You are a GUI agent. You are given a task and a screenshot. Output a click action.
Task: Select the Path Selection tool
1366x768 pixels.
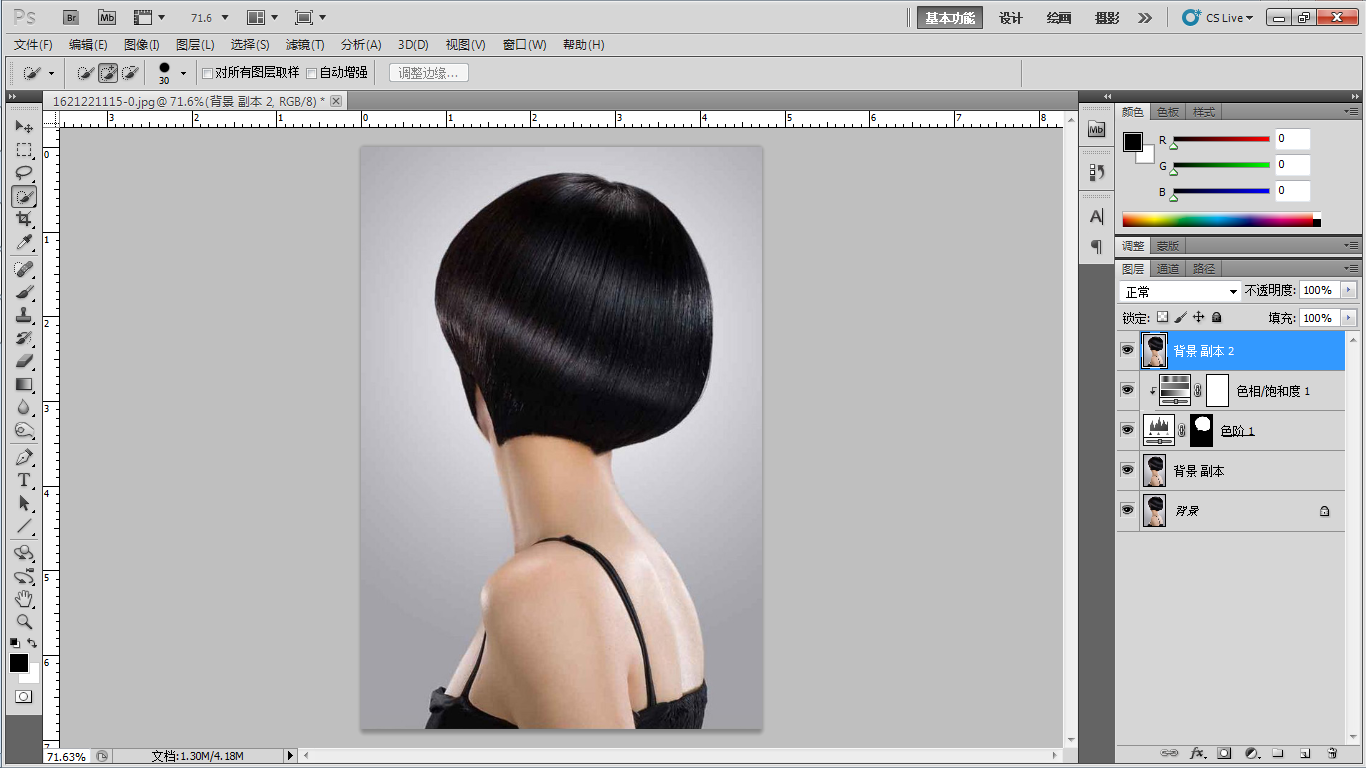point(24,503)
